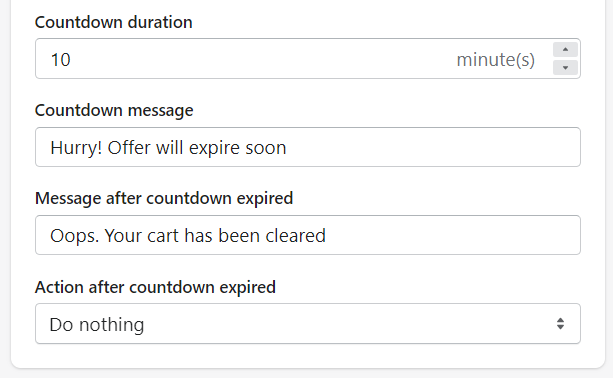Increase countdown duration with up arrow
The image size is (613, 378).
(x=565, y=50)
